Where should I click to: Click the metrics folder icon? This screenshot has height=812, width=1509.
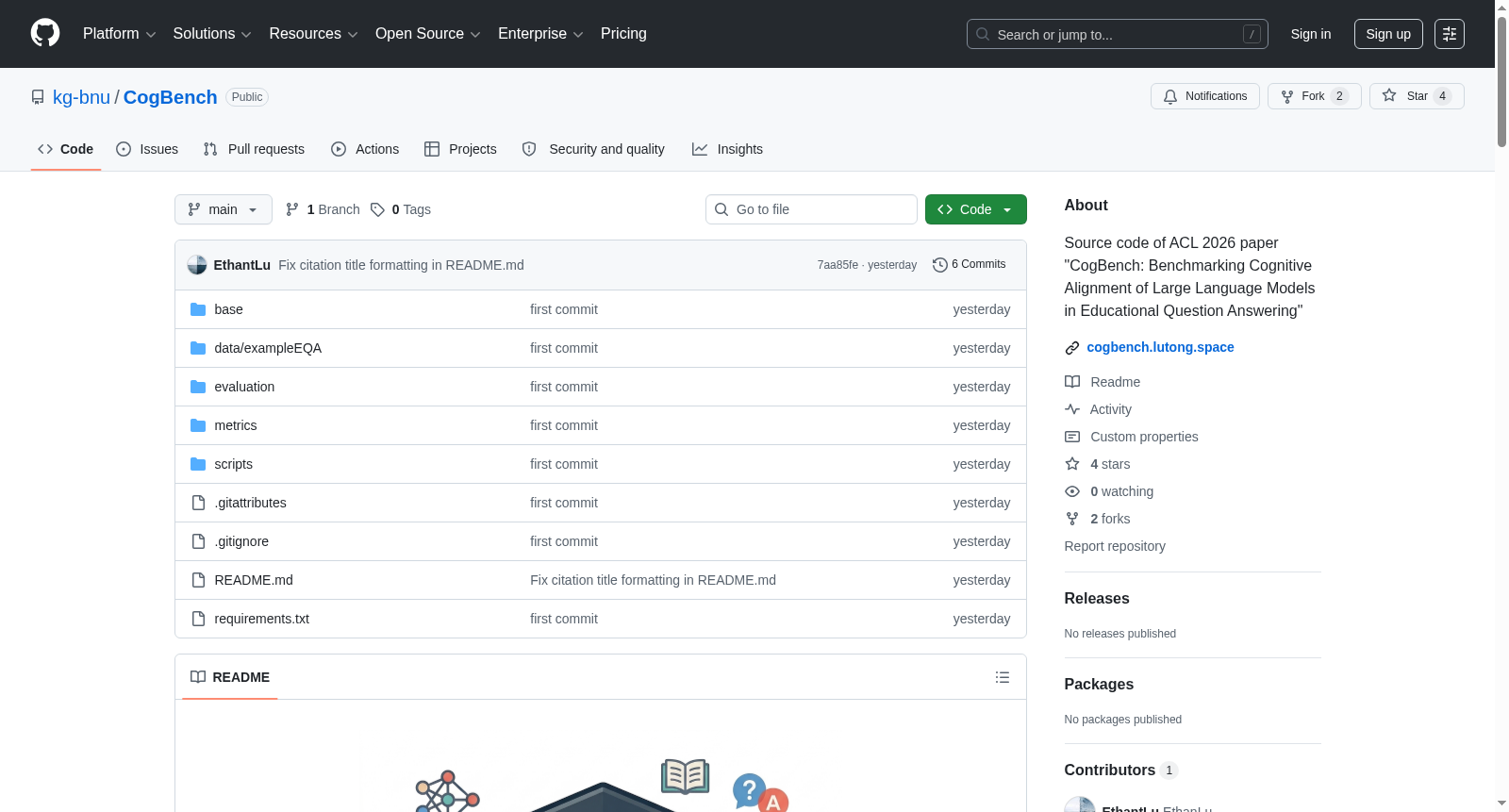click(x=198, y=425)
